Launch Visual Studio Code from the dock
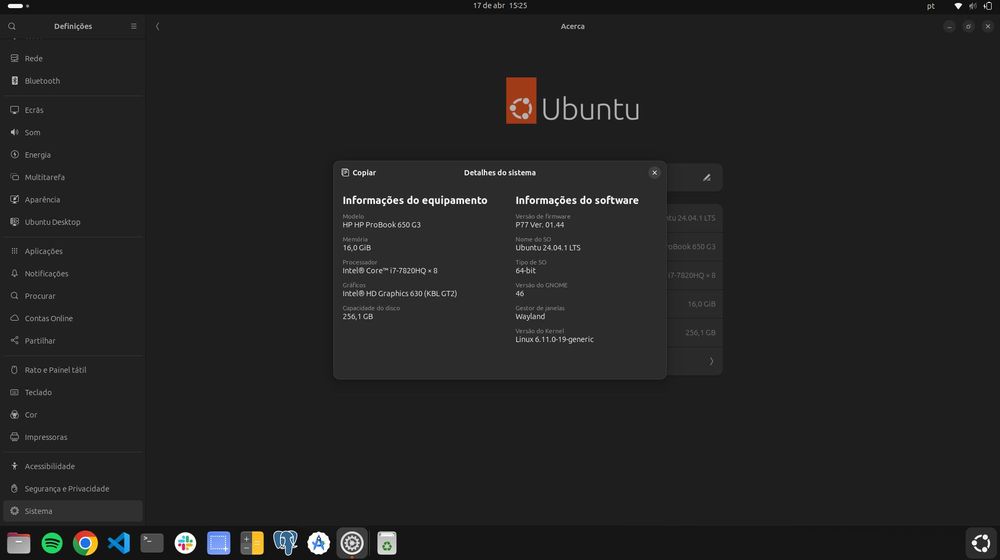The height and width of the screenshot is (560, 1000). pyautogui.click(x=119, y=543)
